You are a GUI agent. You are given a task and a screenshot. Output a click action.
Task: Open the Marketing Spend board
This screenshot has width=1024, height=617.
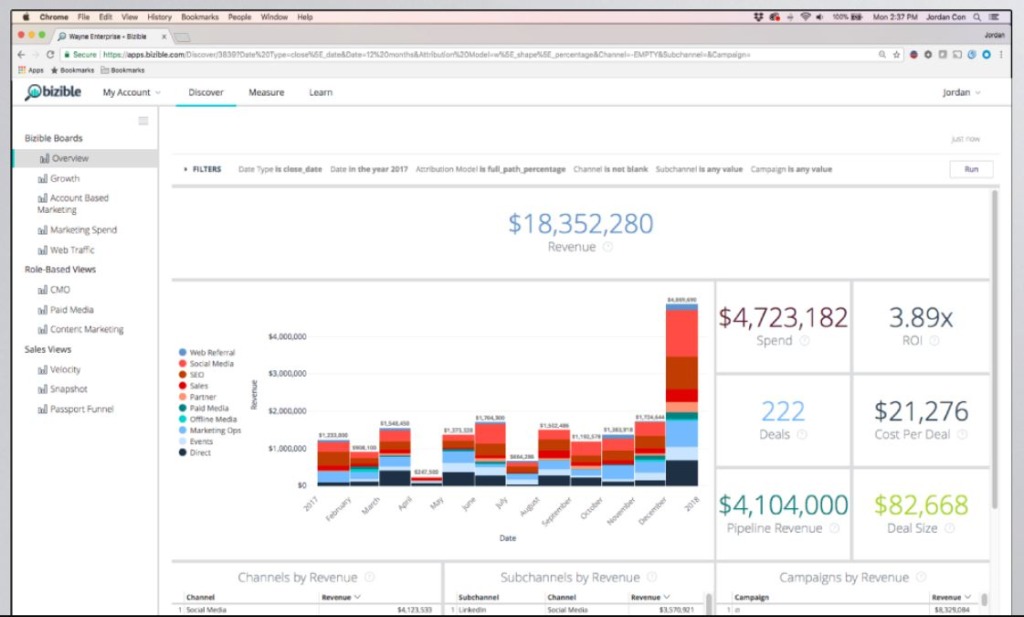tap(84, 230)
